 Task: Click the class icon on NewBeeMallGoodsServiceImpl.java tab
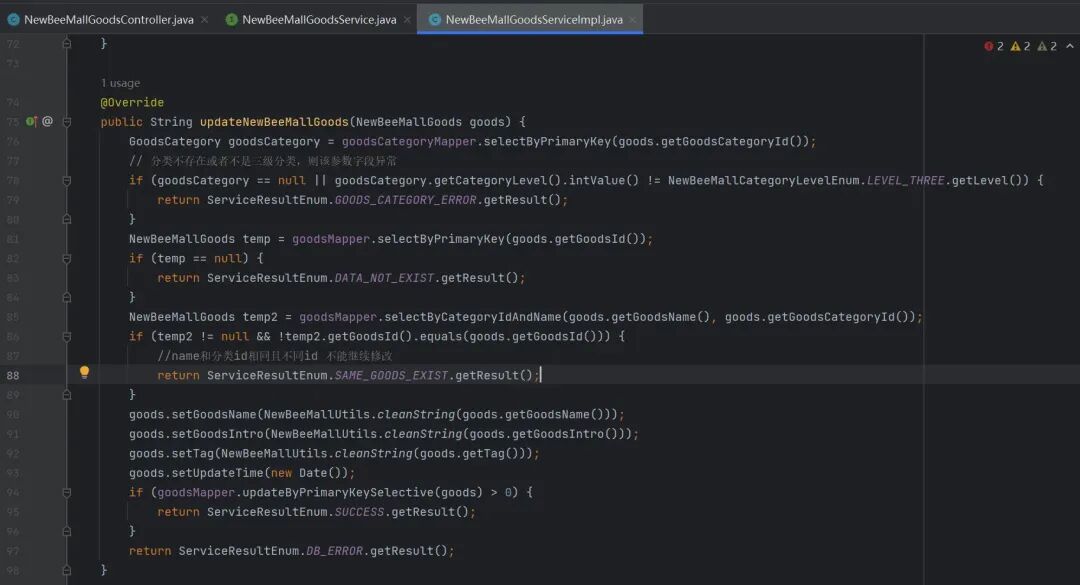click(435, 20)
